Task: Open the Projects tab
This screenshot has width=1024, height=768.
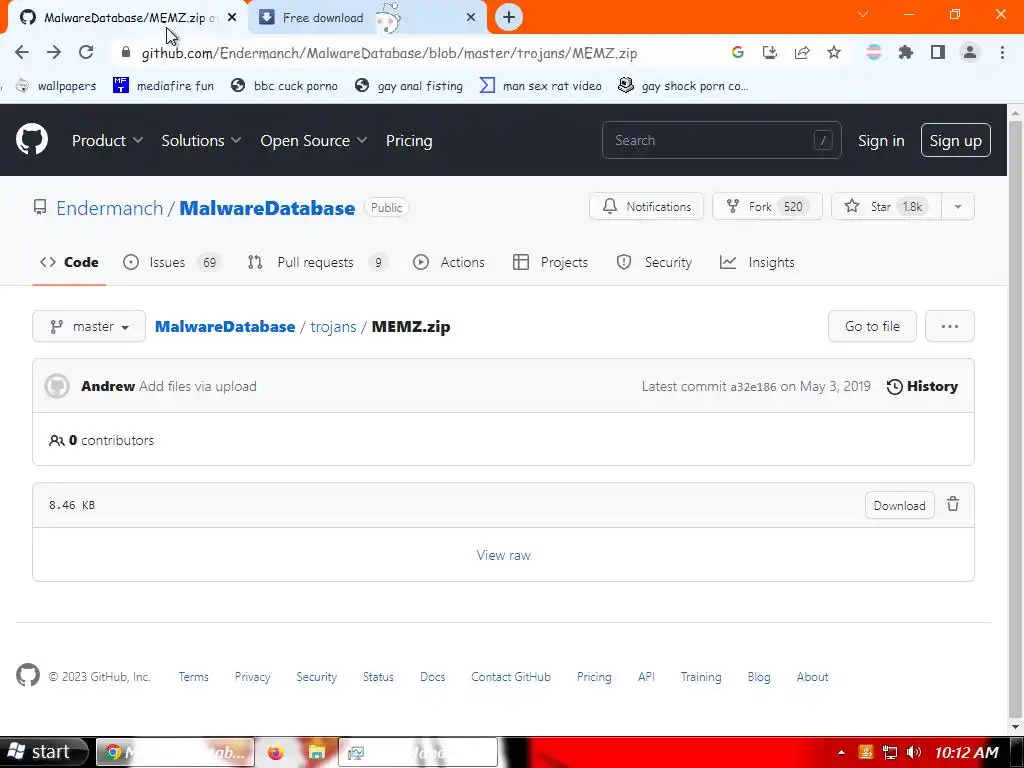Action: click(x=551, y=262)
